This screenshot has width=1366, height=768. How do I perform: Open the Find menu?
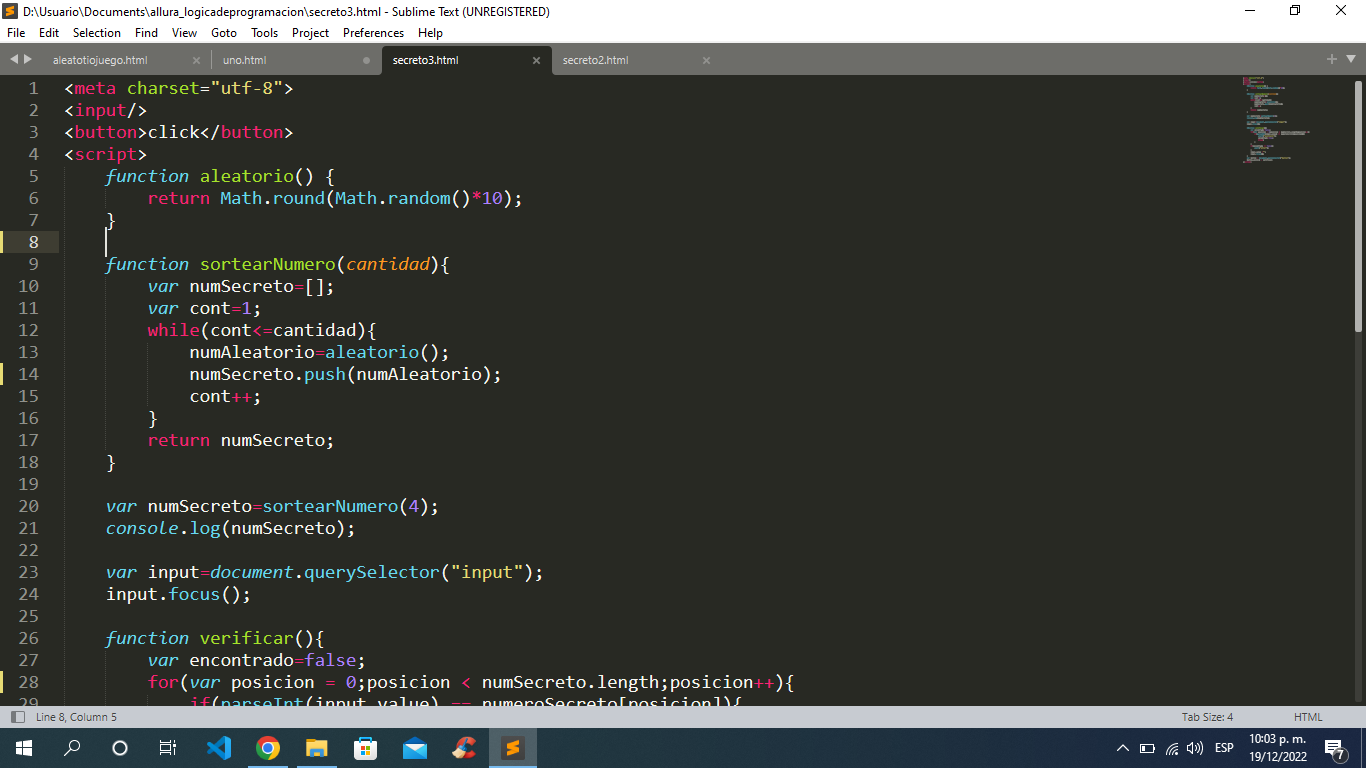pos(146,33)
